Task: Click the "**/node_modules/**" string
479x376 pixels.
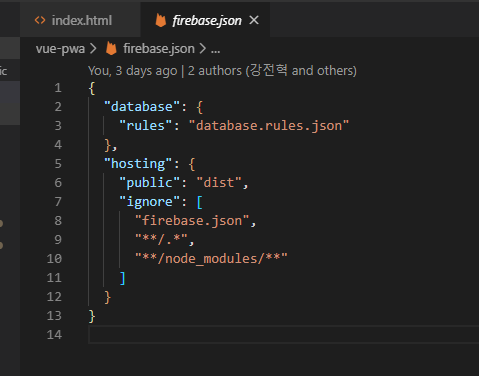Action: 211,259
